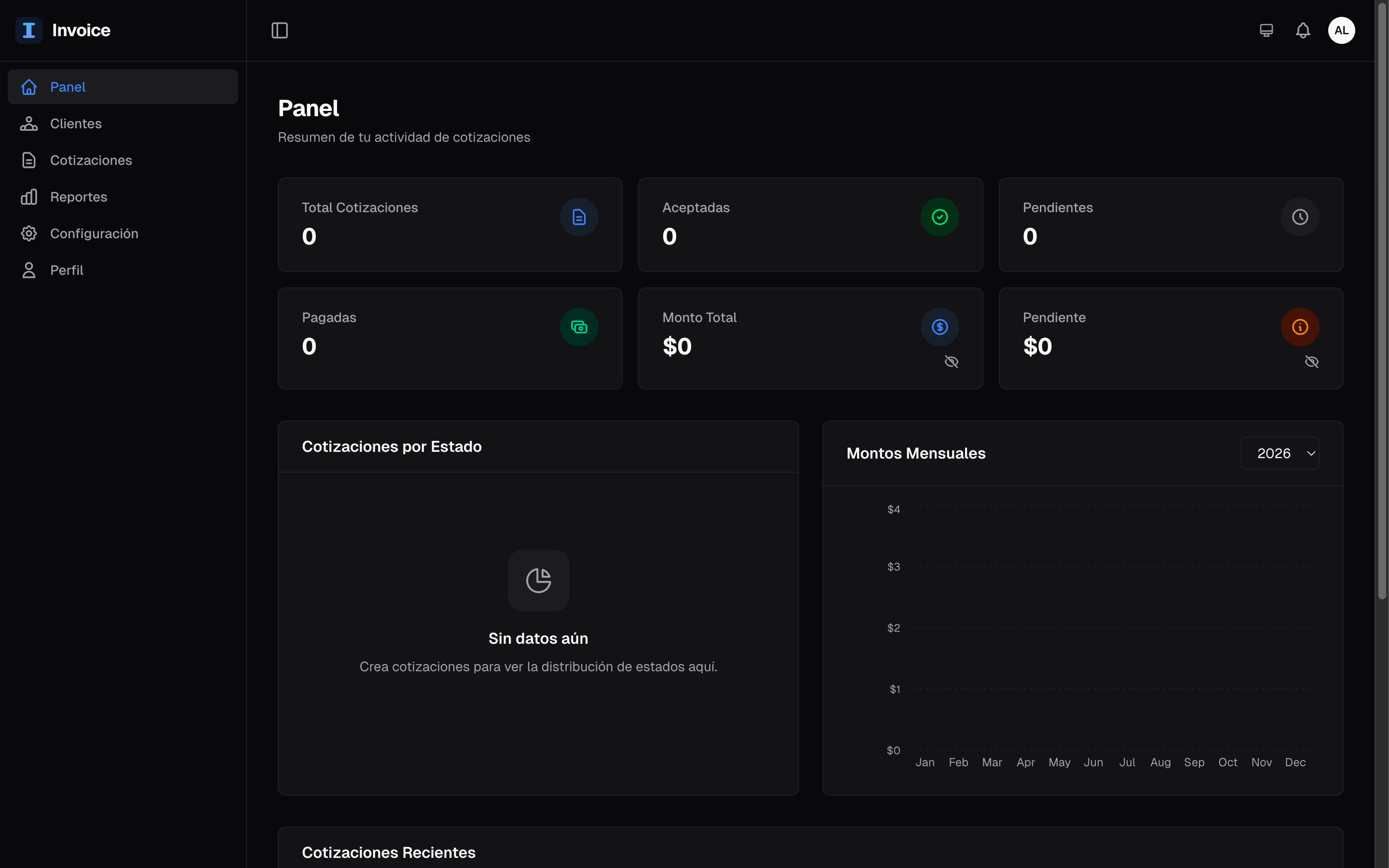Hide the Monto Total amount
This screenshot has width=1389, height=868.
(952, 361)
